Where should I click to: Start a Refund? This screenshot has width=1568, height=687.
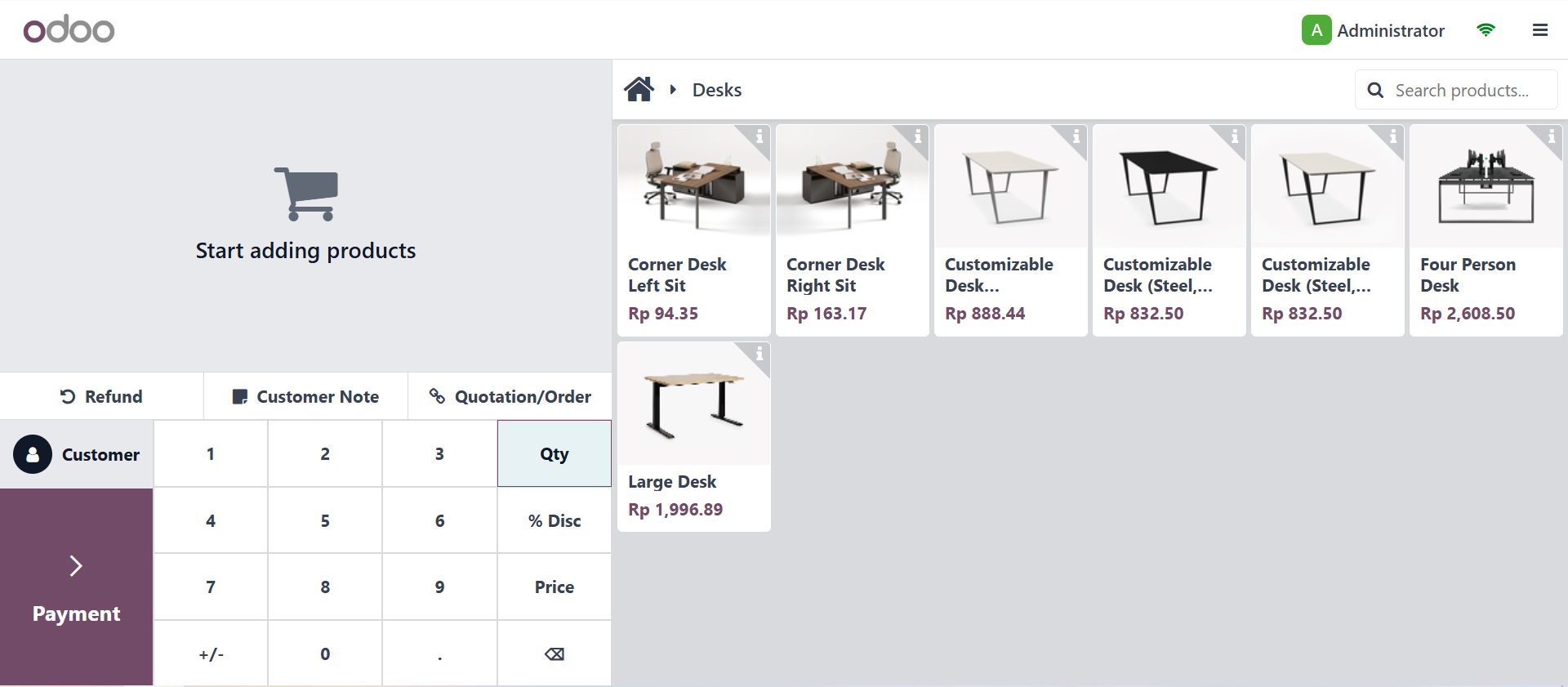coord(103,396)
